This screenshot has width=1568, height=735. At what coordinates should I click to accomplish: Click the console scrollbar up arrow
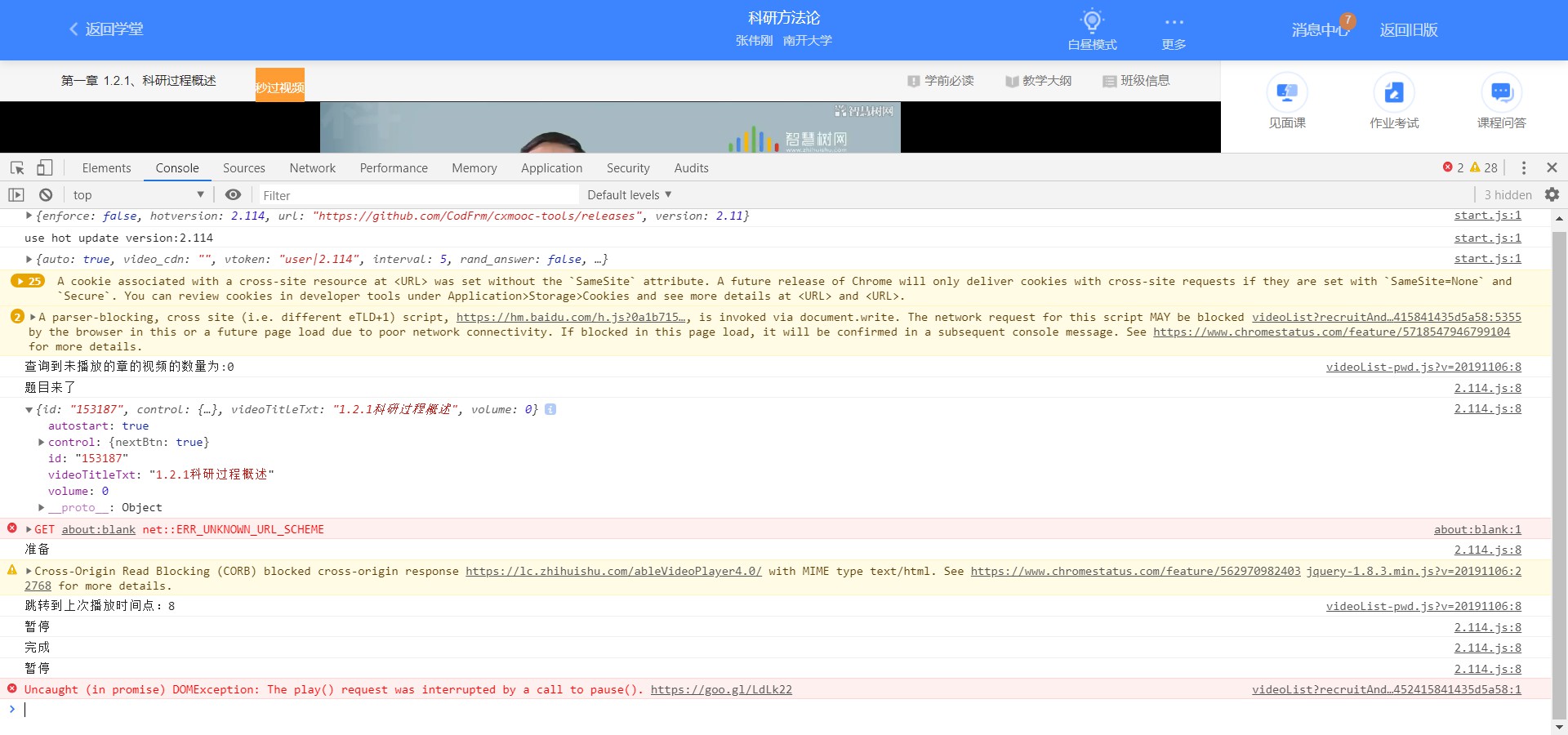coord(1559,219)
